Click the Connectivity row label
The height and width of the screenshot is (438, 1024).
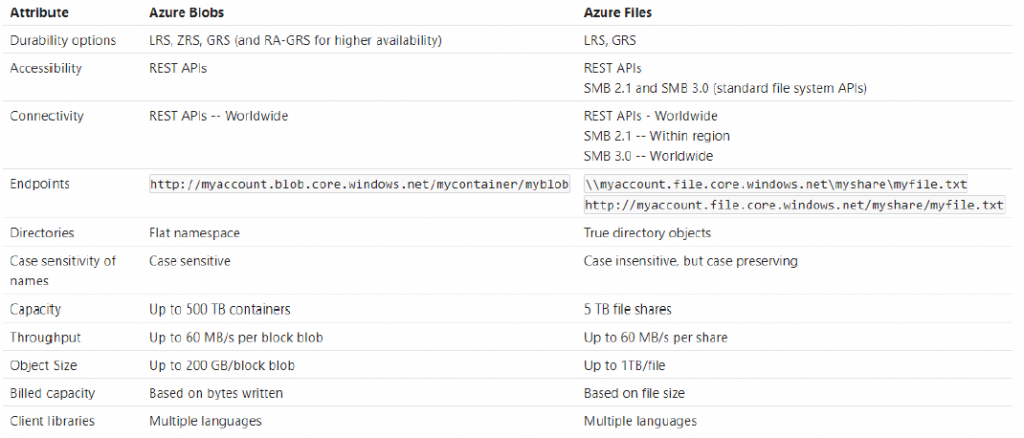46,116
